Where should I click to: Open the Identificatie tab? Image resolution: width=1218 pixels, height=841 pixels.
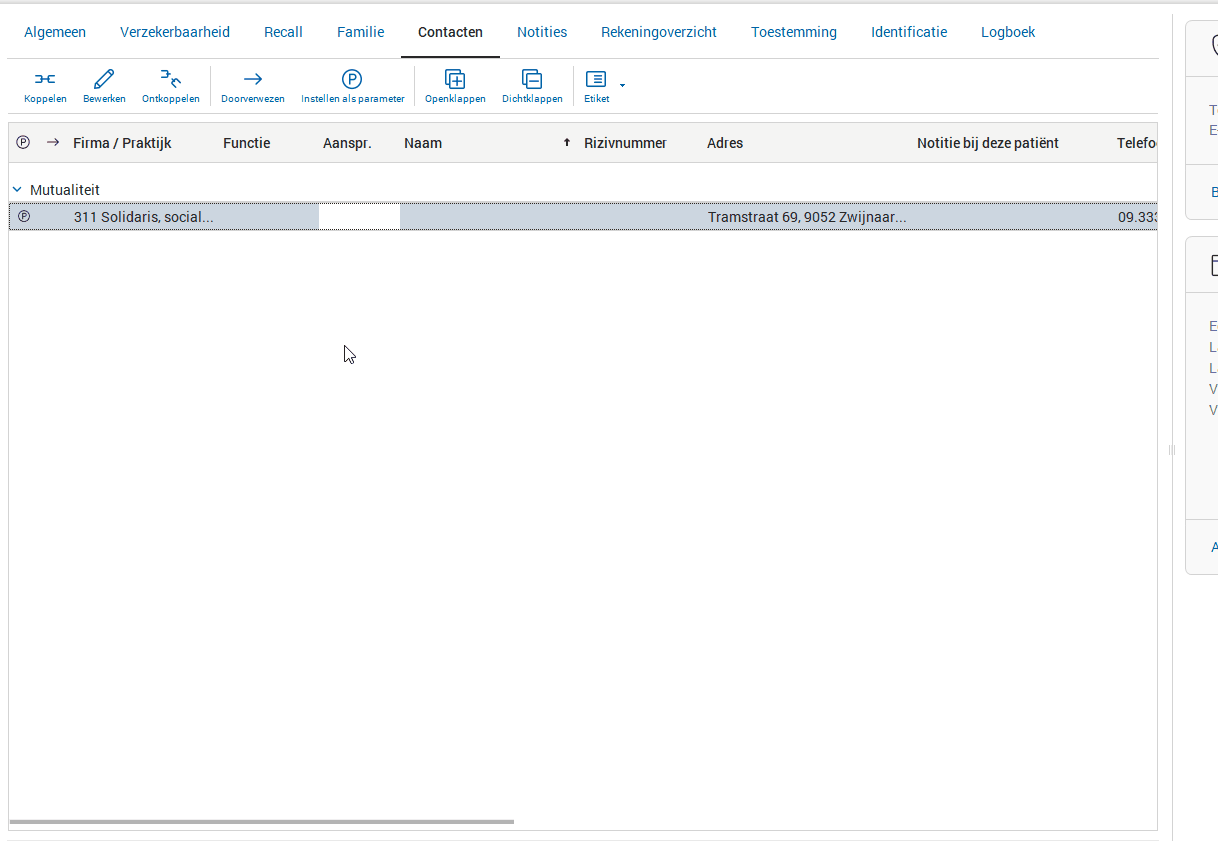pos(909,32)
